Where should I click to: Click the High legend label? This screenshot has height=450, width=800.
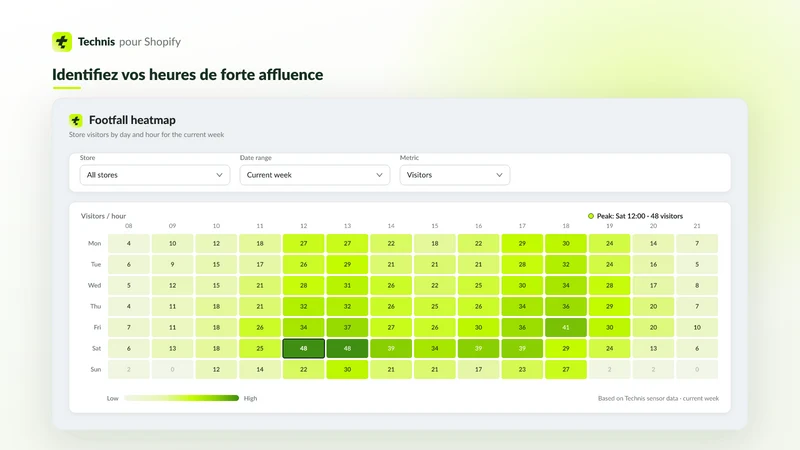[x=251, y=398]
